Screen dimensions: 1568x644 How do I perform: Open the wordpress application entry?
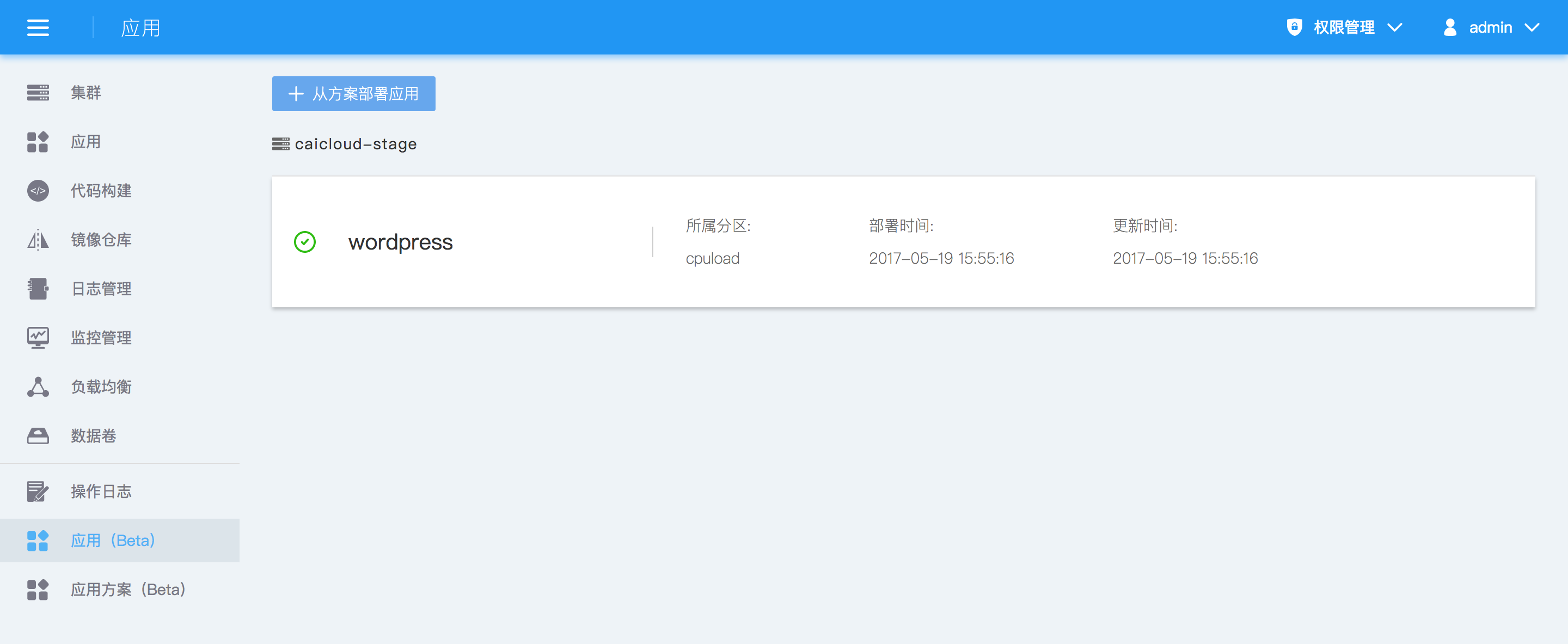400,242
